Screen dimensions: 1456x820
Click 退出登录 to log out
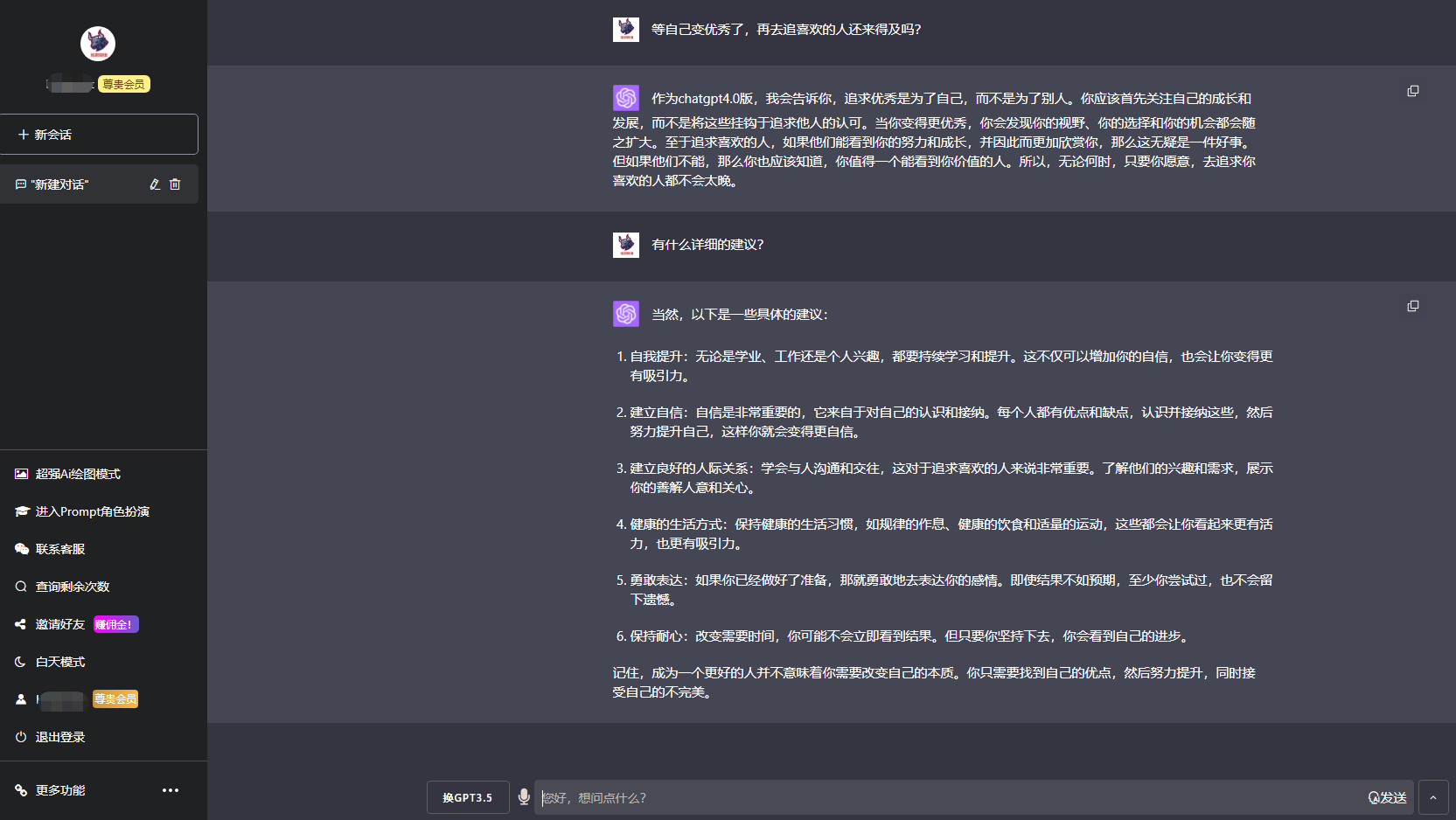[x=59, y=737]
